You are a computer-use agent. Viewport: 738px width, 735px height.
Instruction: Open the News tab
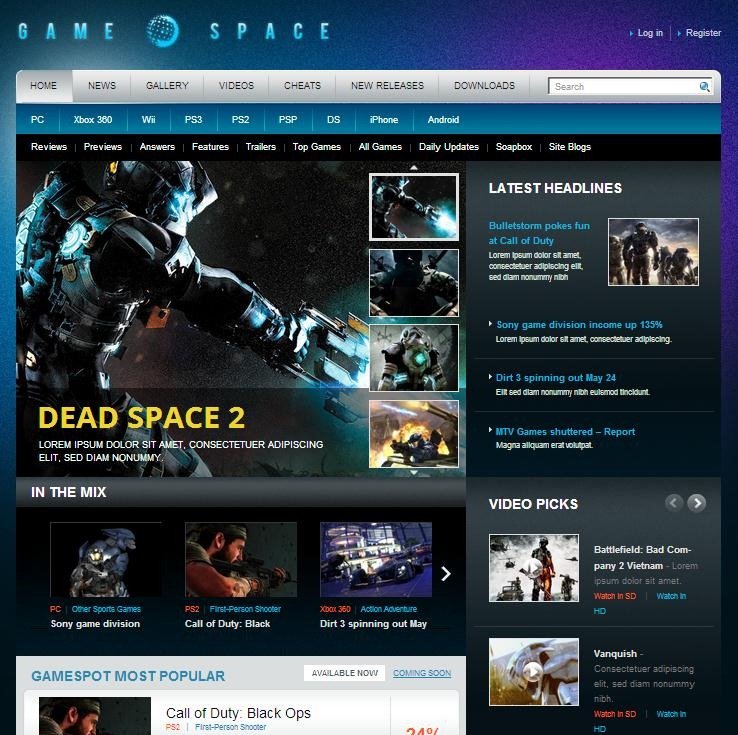(102, 86)
